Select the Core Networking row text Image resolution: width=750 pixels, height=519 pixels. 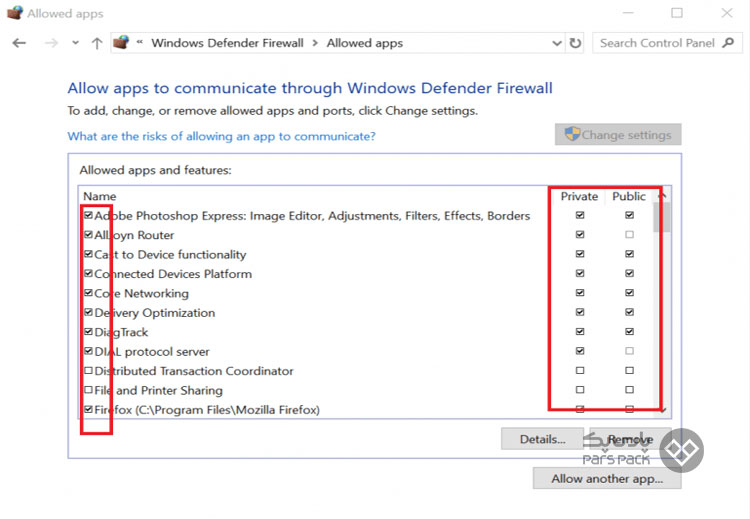click(142, 293)
